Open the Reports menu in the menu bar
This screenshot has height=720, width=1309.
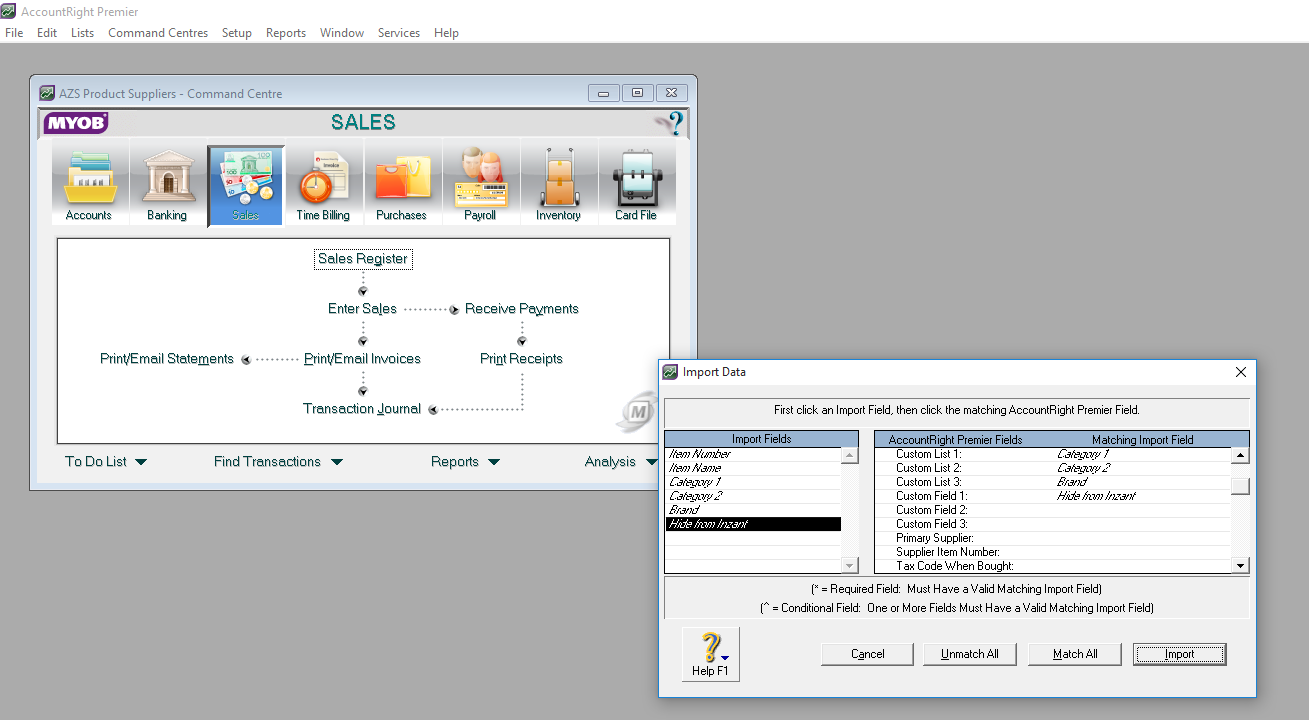(x=286, y=33)
